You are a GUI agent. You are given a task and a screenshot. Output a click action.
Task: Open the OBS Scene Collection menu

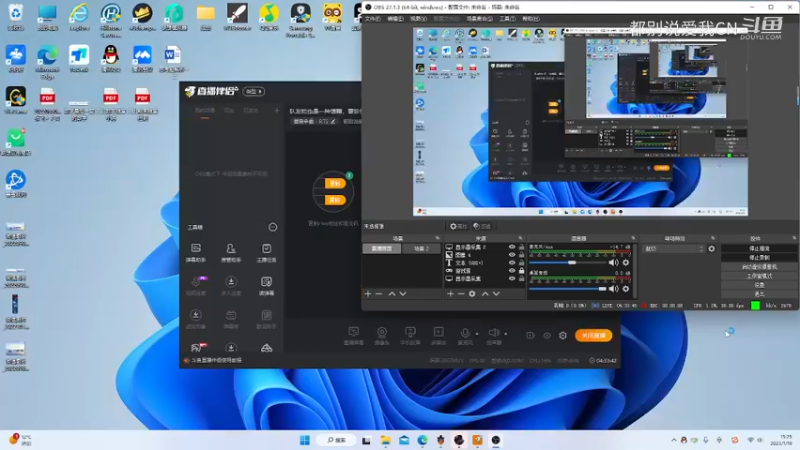pos(480,19)
